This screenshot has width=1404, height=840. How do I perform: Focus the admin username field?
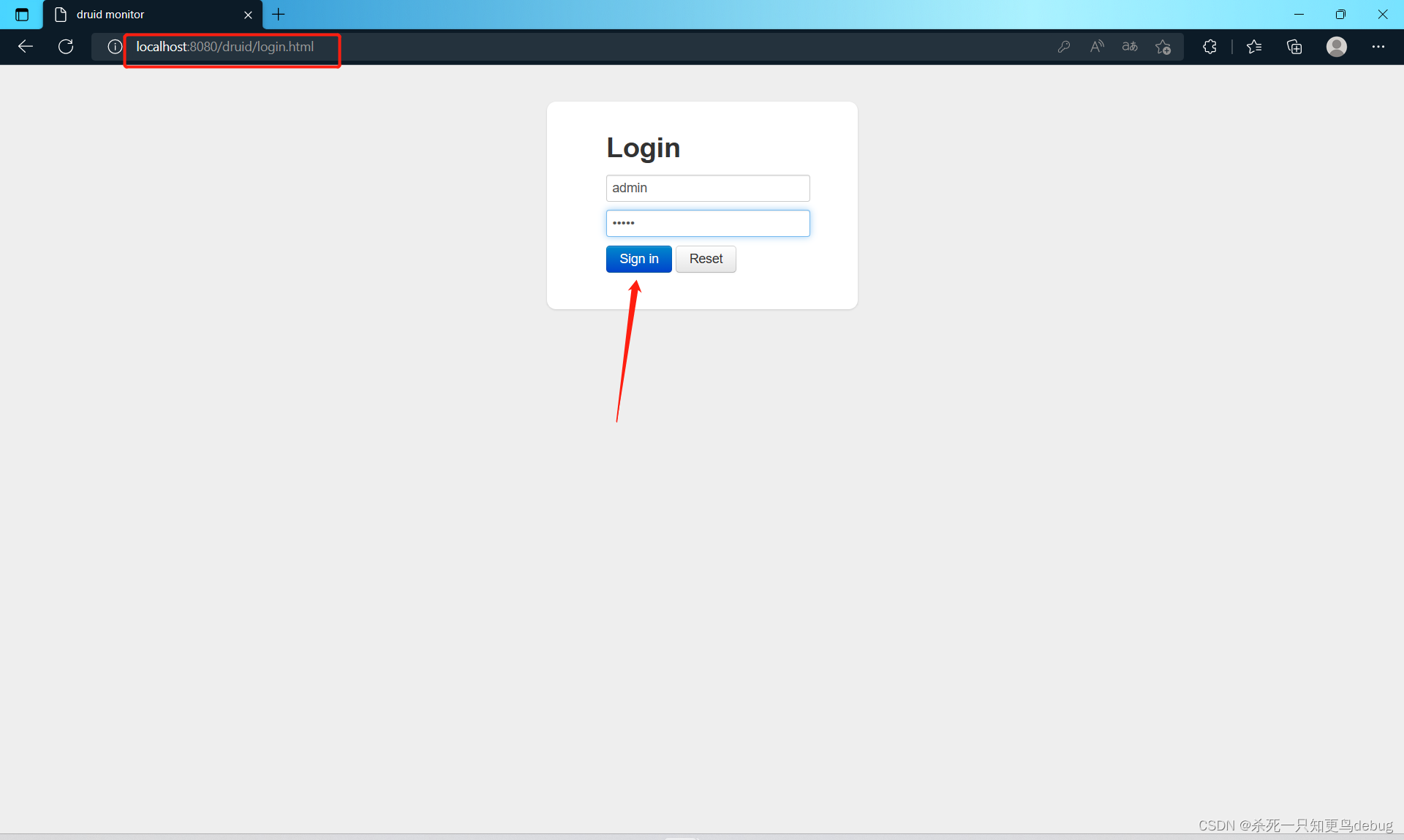coord(707,188)
